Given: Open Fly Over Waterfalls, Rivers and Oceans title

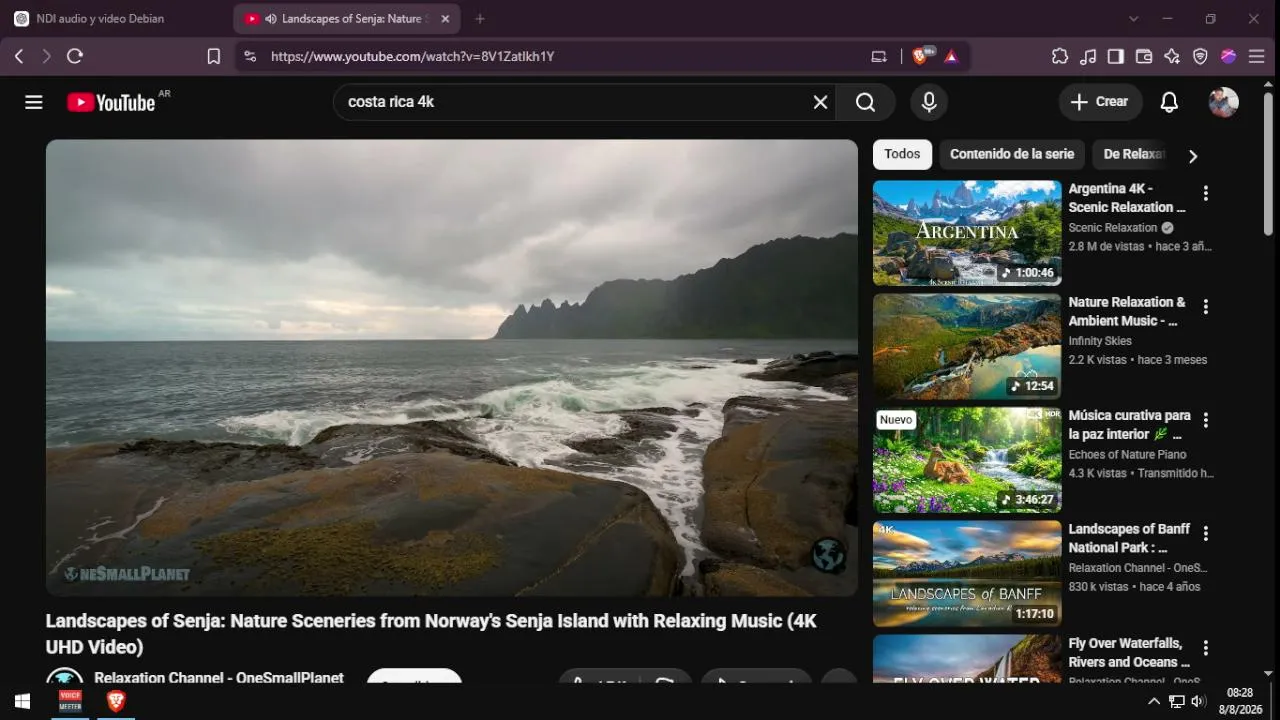Looking at the screenshot, I should coord(1129,652).
